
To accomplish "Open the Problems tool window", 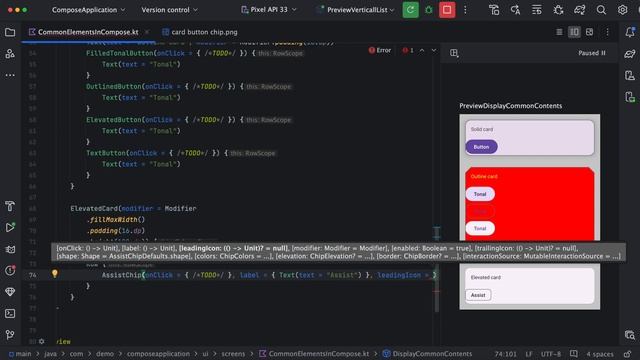I will (10, 270).
